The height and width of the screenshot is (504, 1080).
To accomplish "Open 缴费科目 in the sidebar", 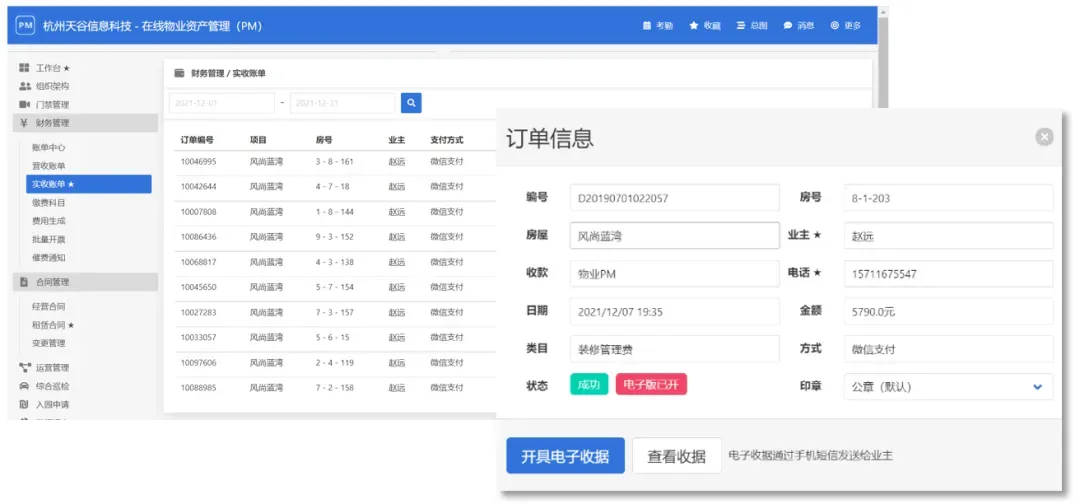I will [x=48, y=203].
